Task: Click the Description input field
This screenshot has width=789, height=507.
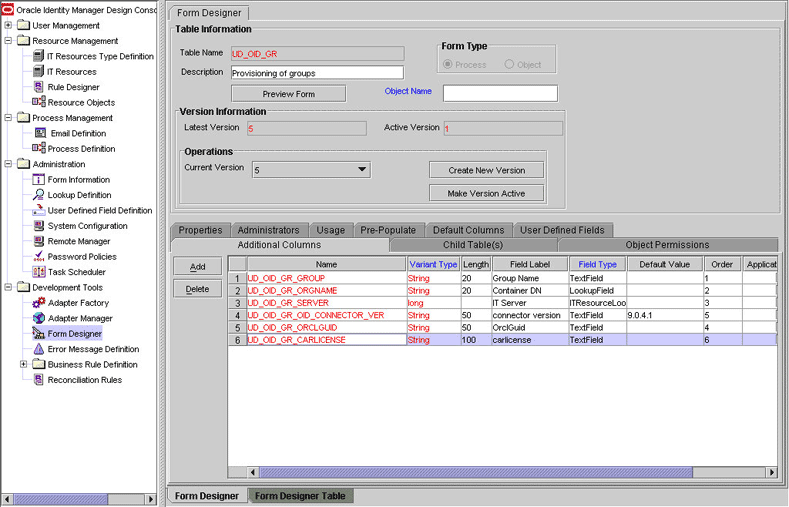Action: [x=317, y=72]
